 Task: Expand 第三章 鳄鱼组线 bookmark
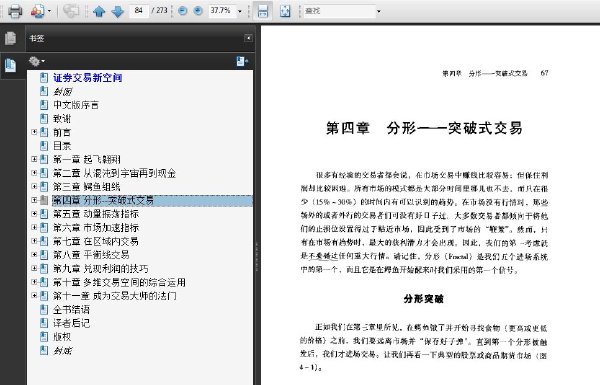coord(34,186)
